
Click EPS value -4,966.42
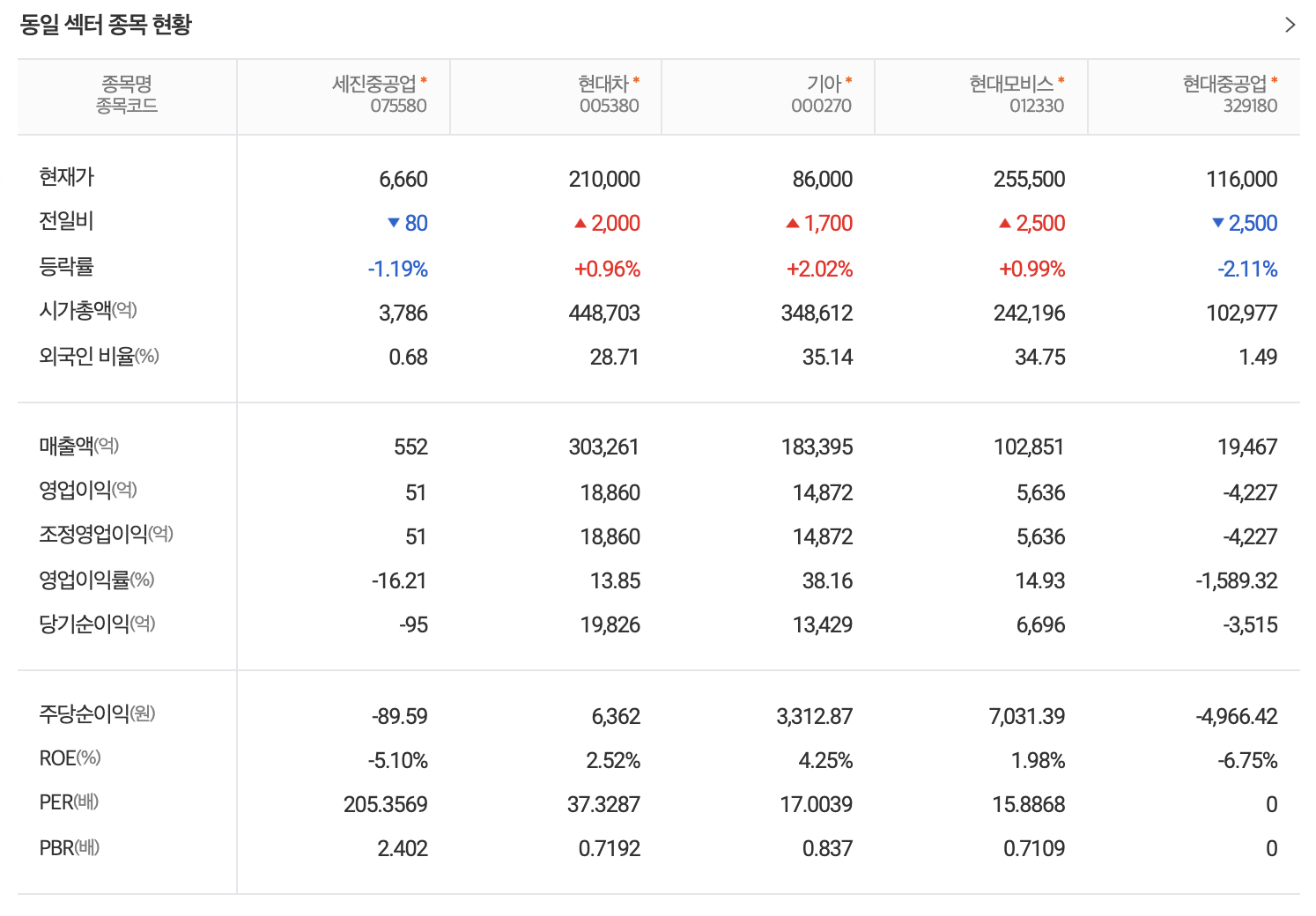(1237, 716)
